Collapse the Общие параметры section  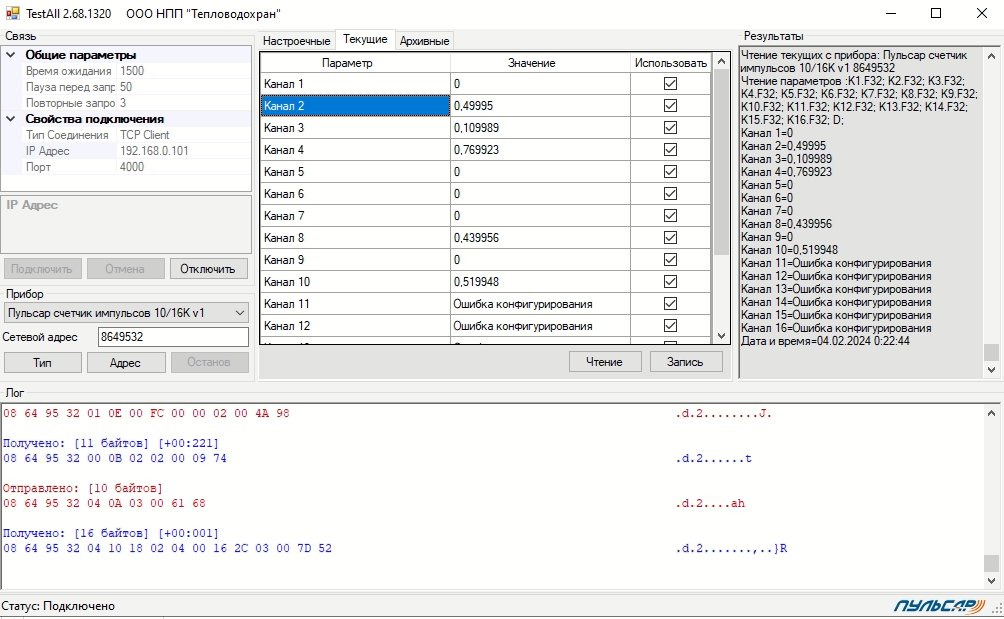pyautogui.click(x=11, y=55)
